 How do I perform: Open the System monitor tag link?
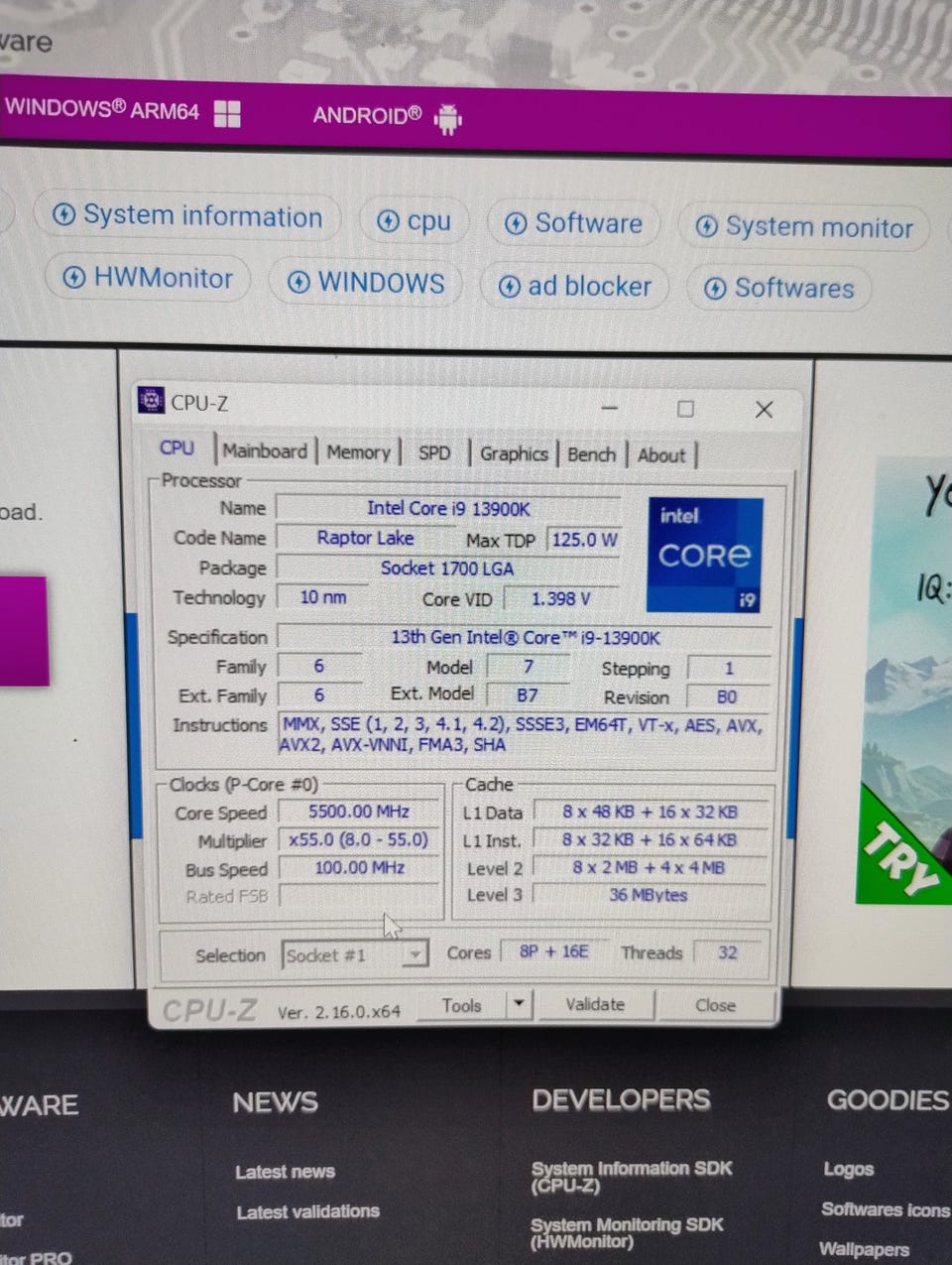pyautogui.click(x=803, y=227)
